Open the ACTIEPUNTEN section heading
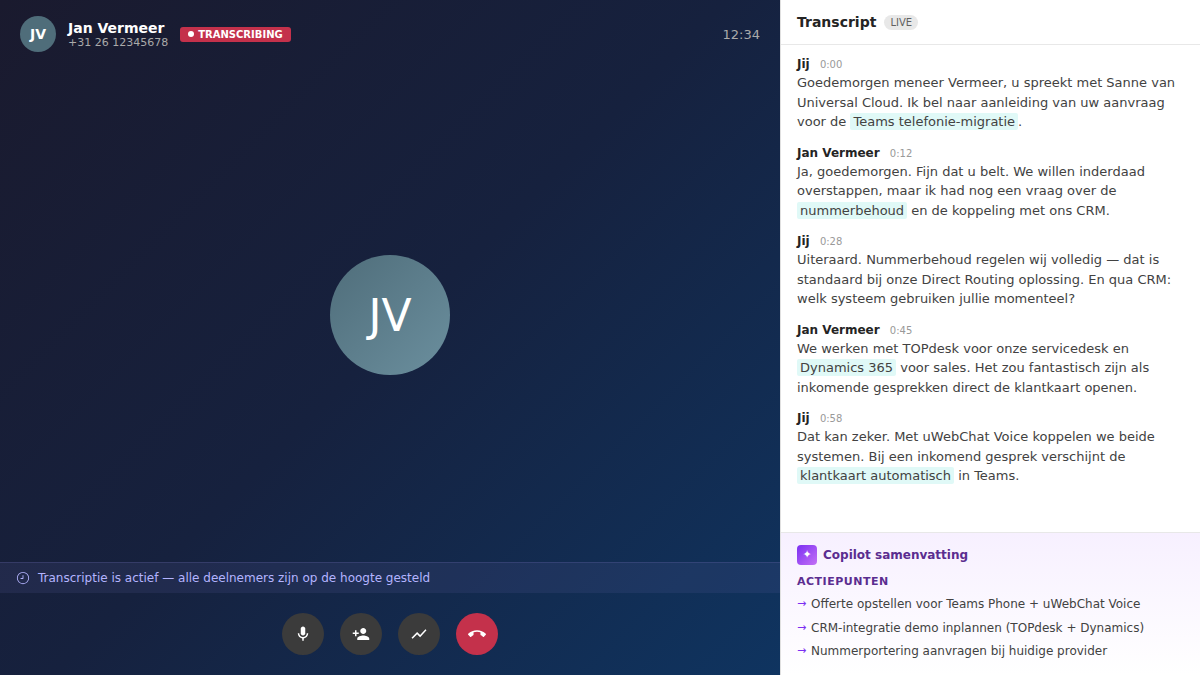1200x675 pixels. (841, 580)
